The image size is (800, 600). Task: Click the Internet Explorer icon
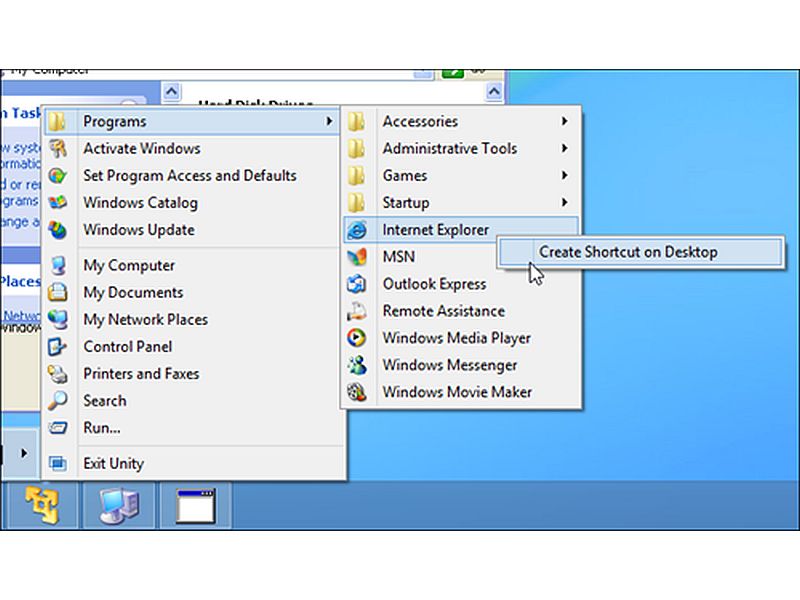357,230
